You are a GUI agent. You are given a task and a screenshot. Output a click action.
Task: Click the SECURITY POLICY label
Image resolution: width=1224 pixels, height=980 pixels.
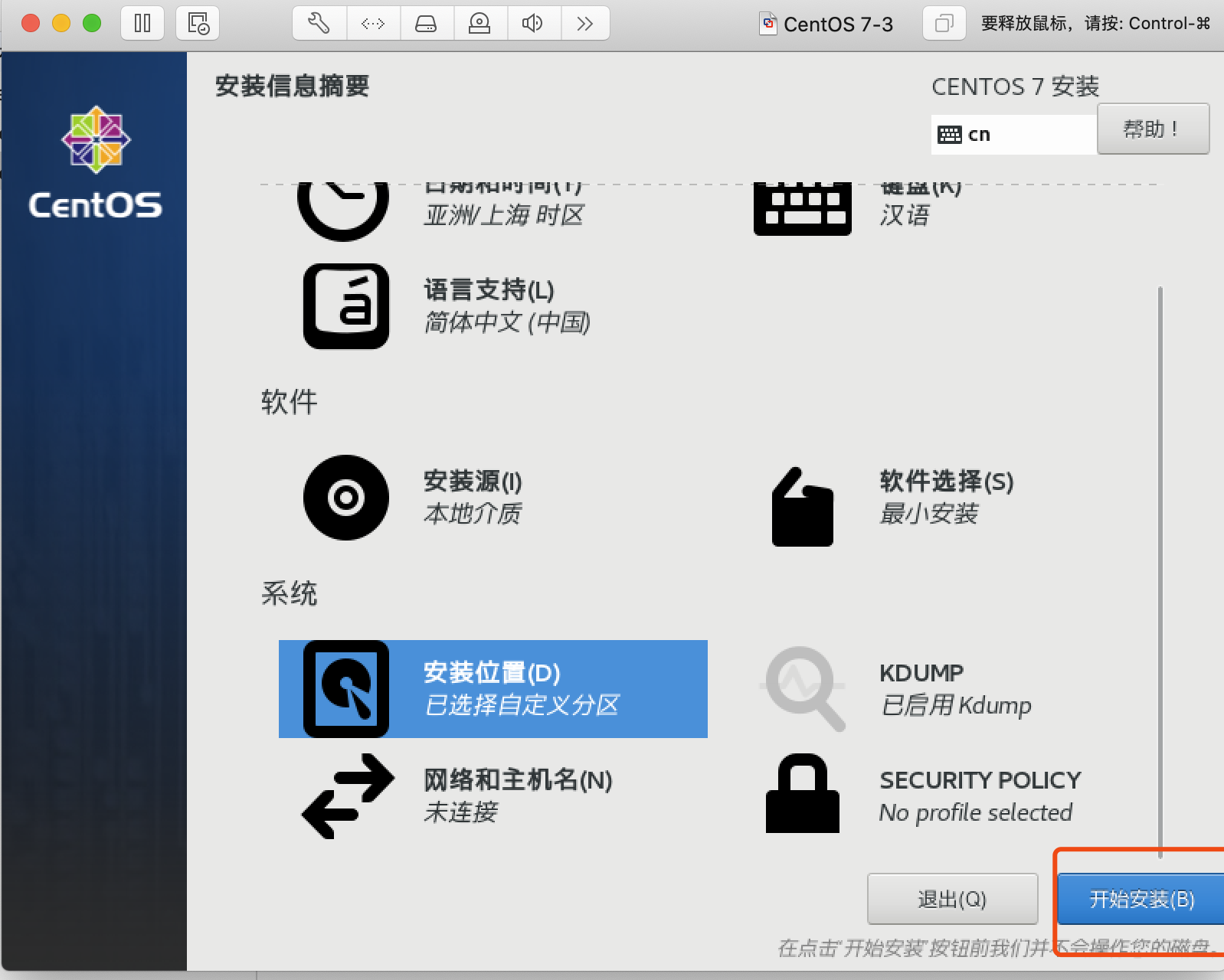[x=980, y=780]
